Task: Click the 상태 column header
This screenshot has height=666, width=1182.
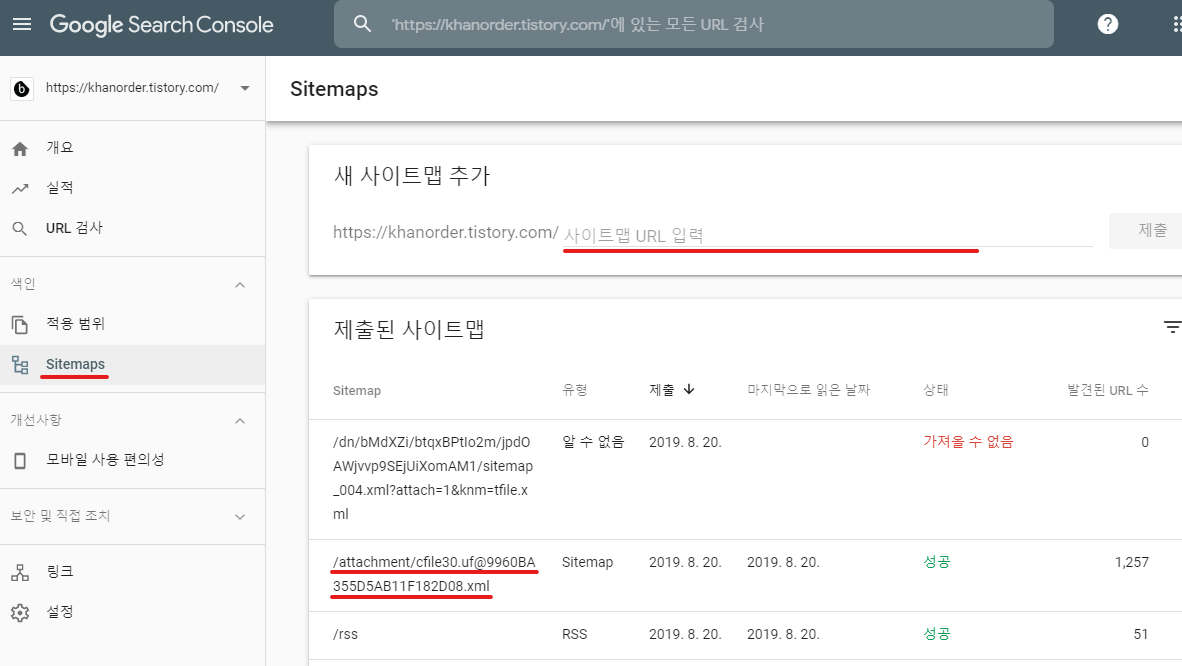Action: pos(935,390)
